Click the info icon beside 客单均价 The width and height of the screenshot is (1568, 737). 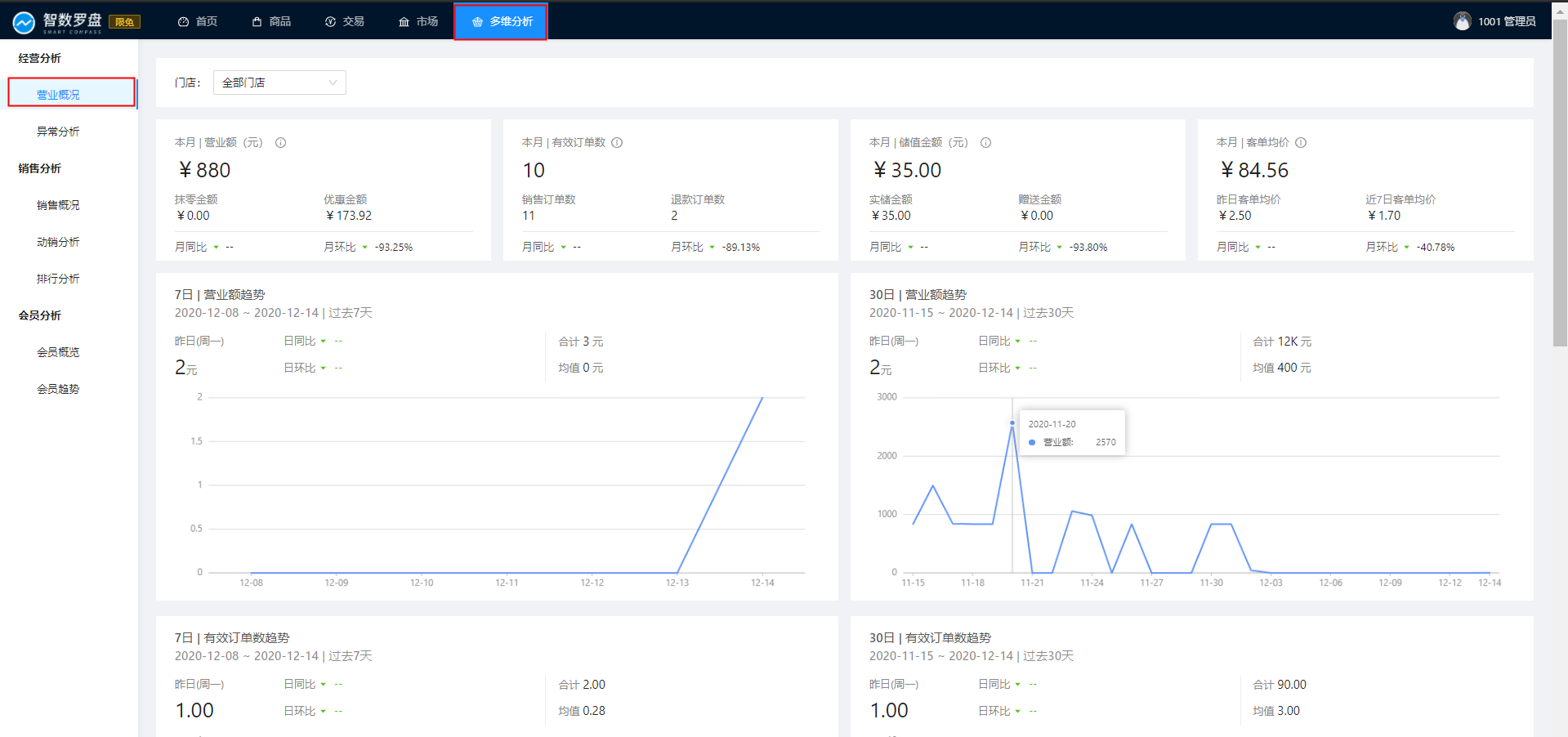1301,143
